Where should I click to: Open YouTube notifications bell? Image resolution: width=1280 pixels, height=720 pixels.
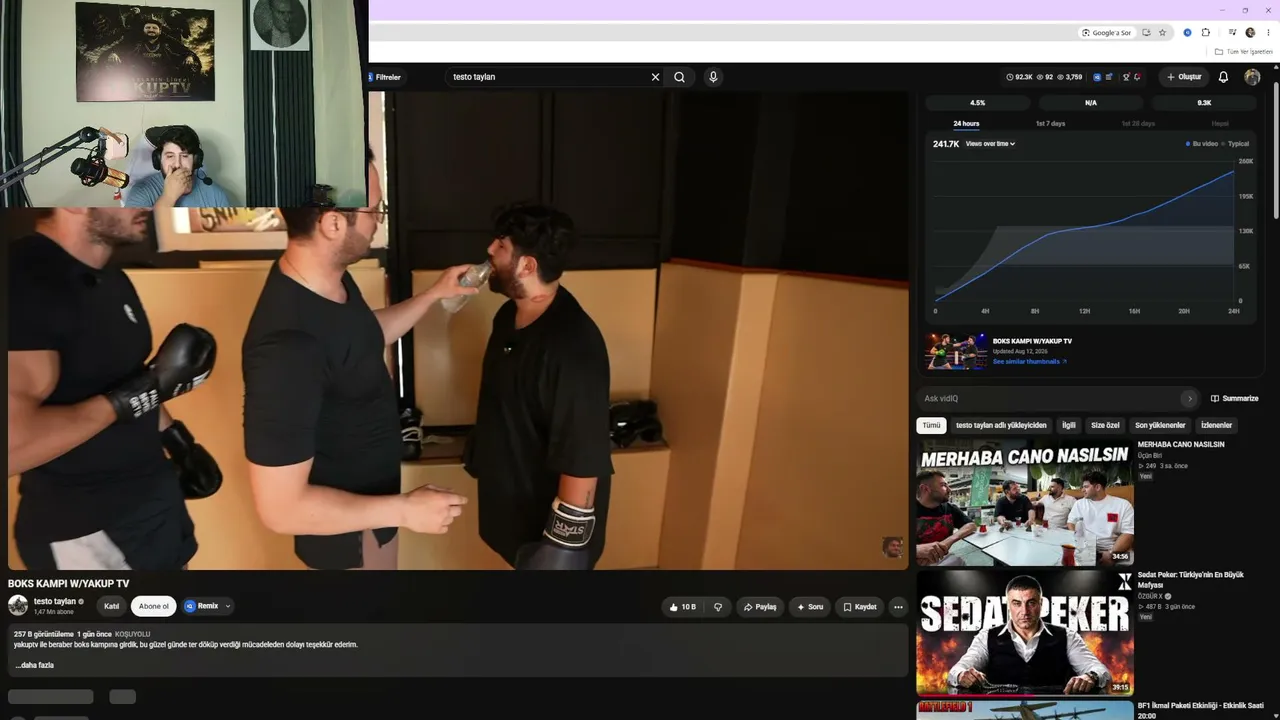click(x=1223, y=77)
